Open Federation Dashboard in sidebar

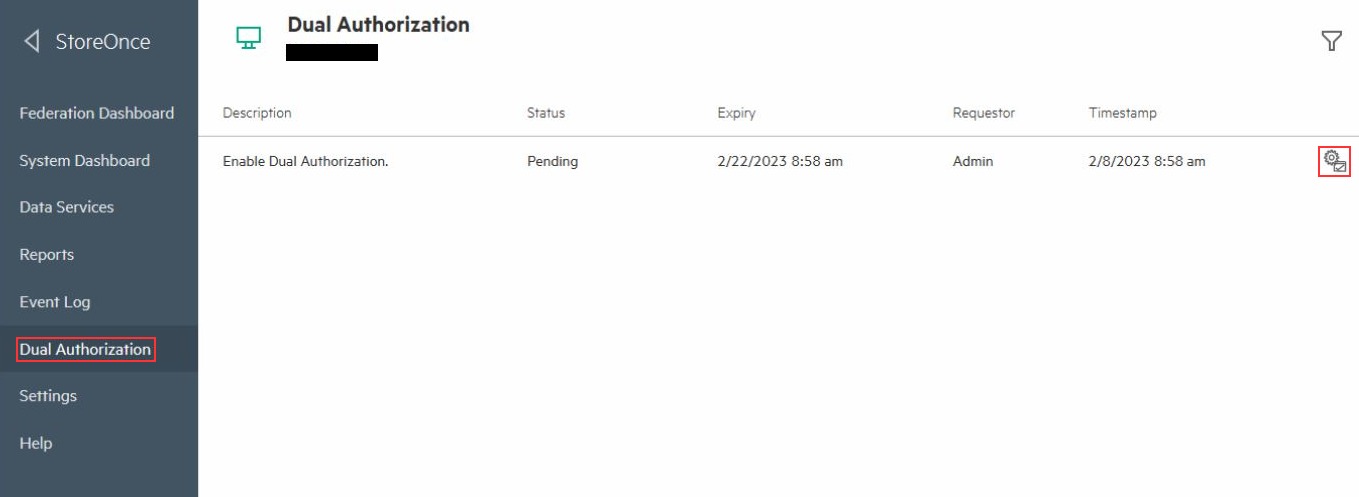tap(97, 113)
